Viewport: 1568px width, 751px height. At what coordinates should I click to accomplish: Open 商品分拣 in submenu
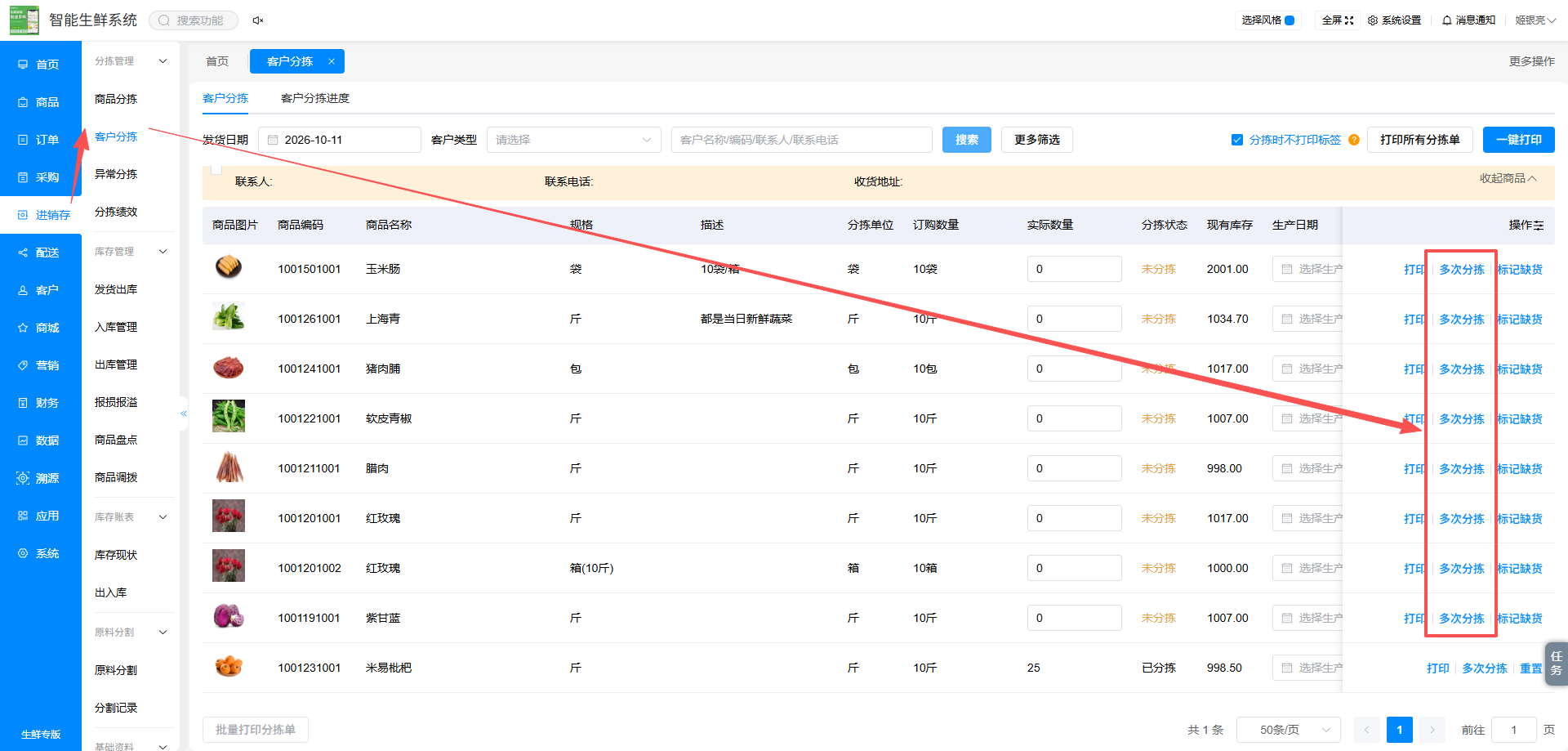116,99
